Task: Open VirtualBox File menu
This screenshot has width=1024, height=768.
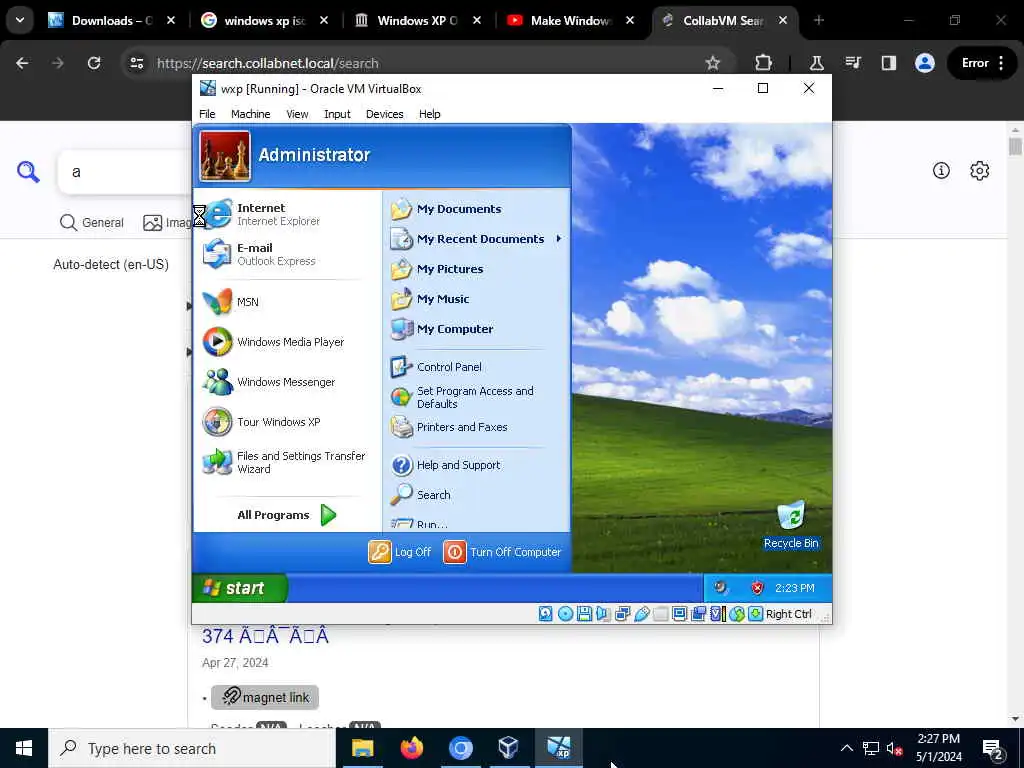Action: [x=207, y=114]
